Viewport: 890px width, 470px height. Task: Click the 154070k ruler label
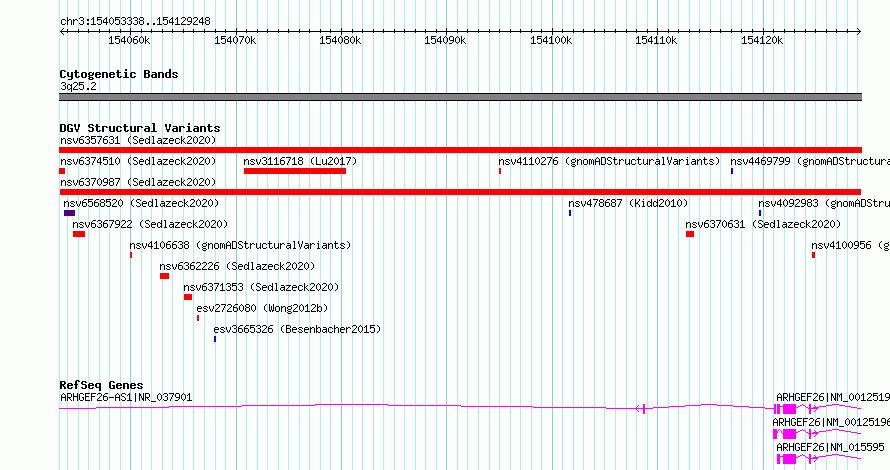235,40
